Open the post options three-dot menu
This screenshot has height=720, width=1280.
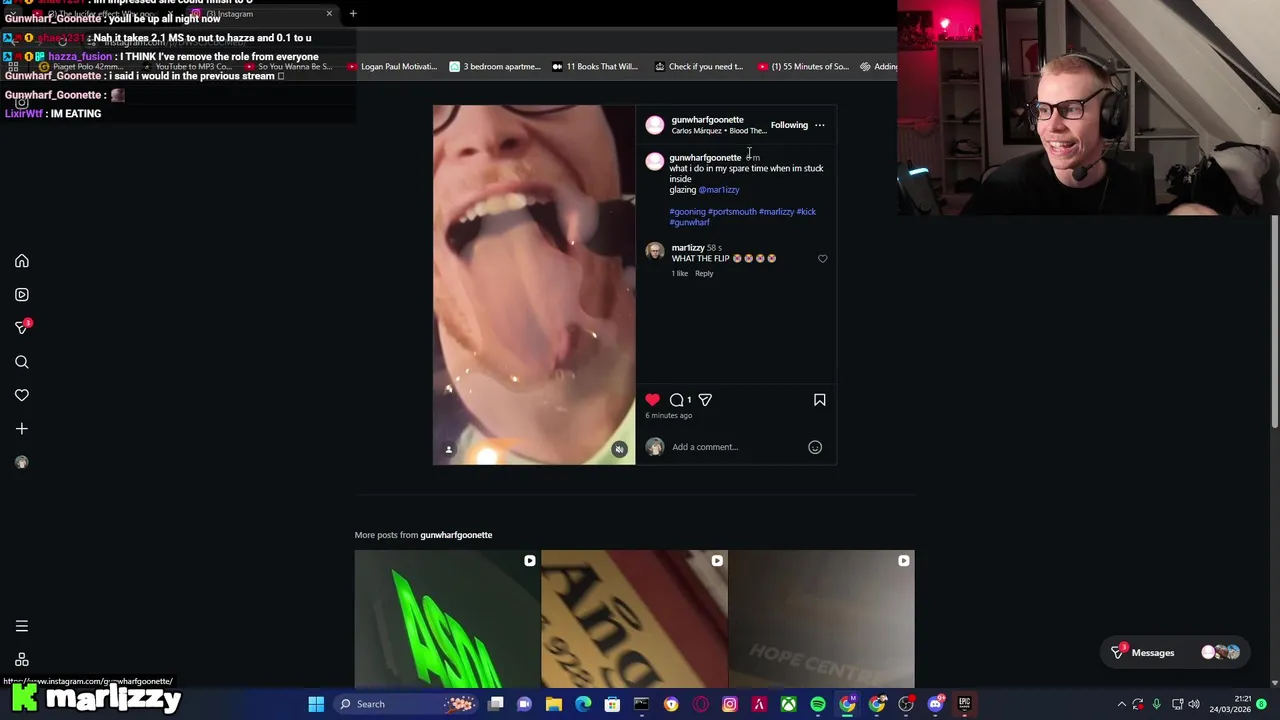tap(819, 125)
